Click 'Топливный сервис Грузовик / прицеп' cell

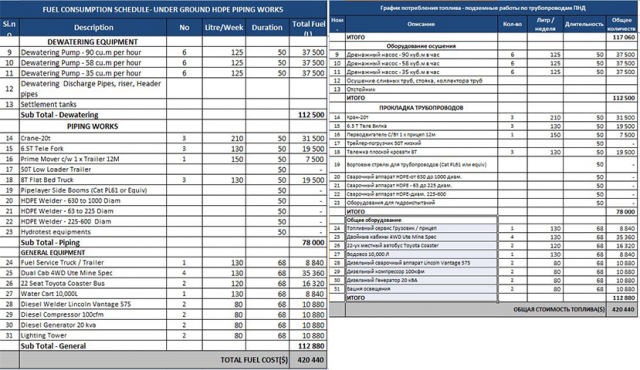click(421, 228)
